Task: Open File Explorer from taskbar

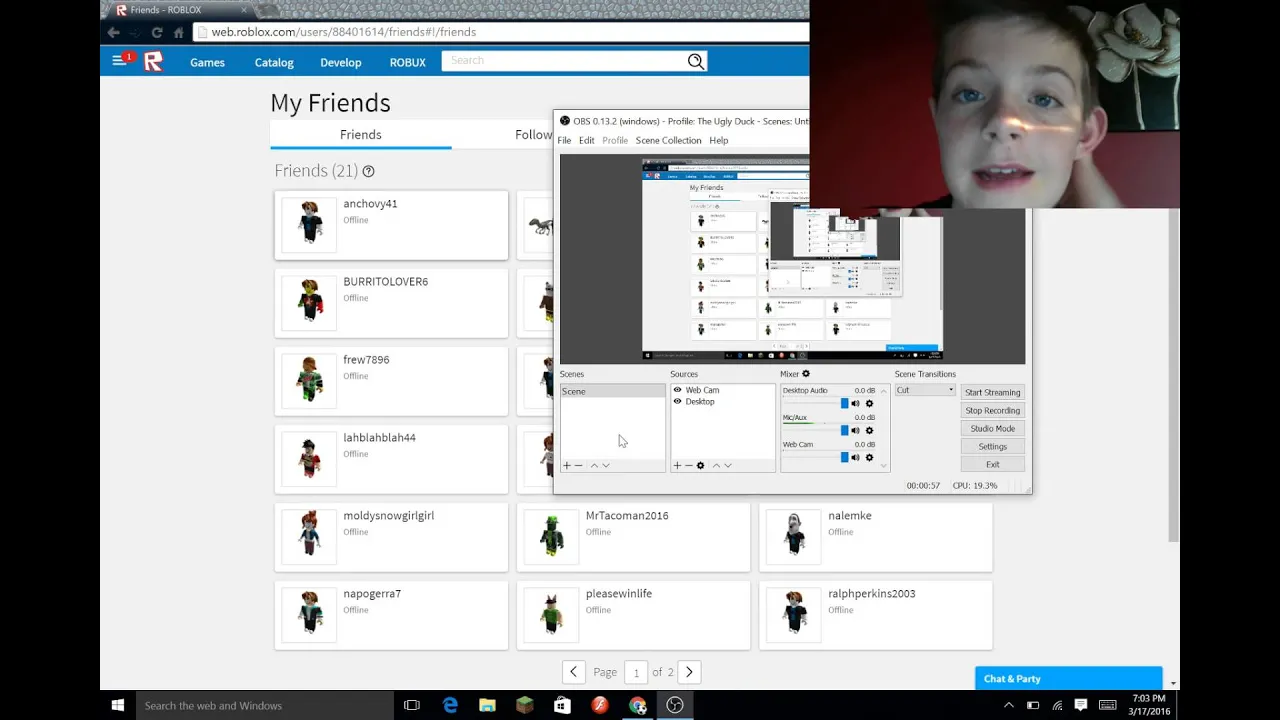Action: tap(487, 705)
